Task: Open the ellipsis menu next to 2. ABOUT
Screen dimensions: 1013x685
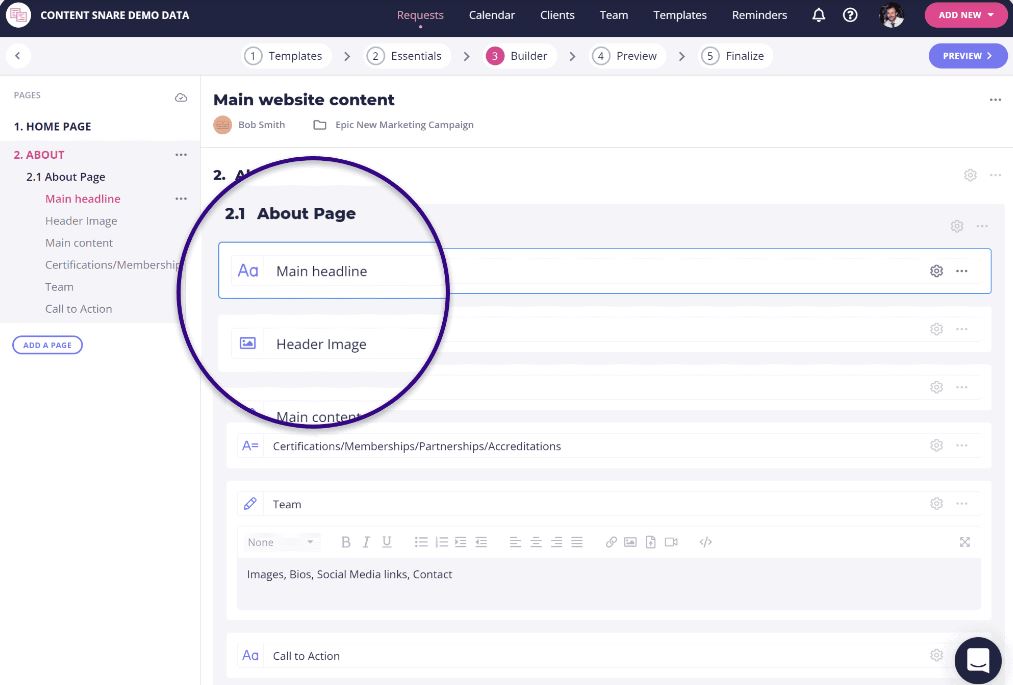Action: tap(181, 155)
